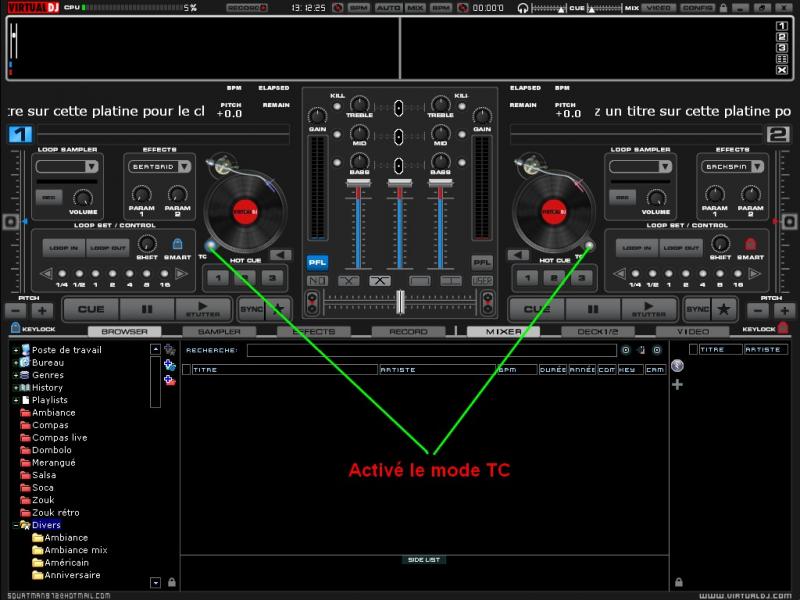Image resolution: width=800 pixels, height=600 pixels.
Task: Activate TC mode button on left deck
Action: pos(209,246)
